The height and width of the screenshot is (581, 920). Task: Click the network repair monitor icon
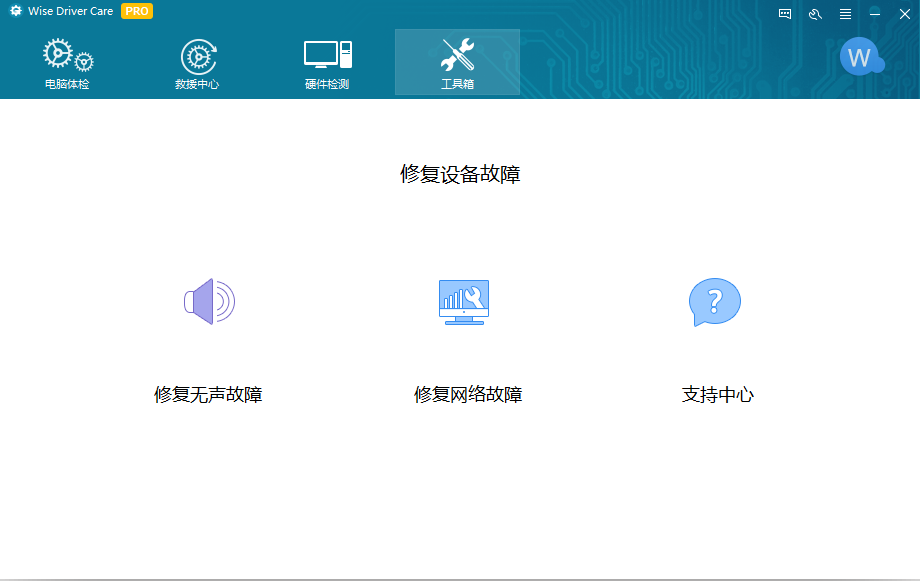tap(464, 301)
